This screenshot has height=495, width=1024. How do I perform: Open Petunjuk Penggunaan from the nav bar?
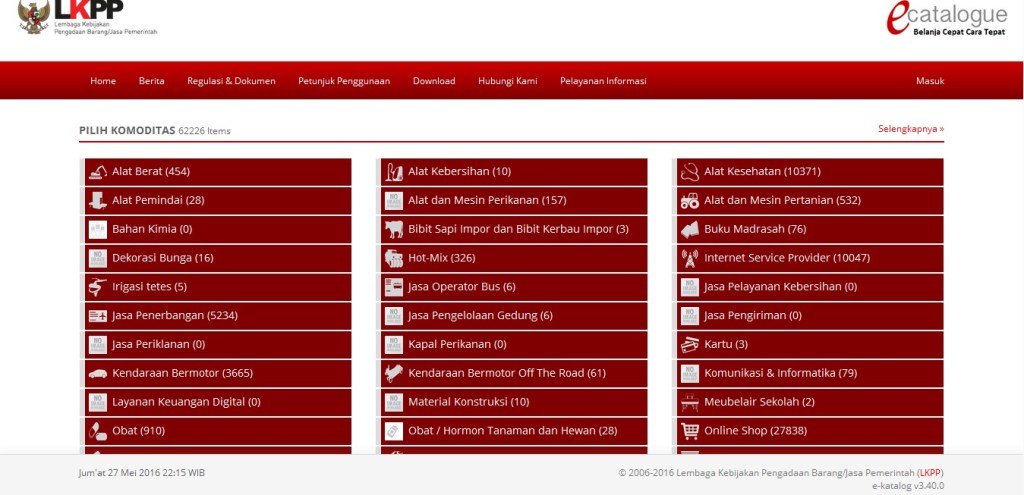point(344,81)
